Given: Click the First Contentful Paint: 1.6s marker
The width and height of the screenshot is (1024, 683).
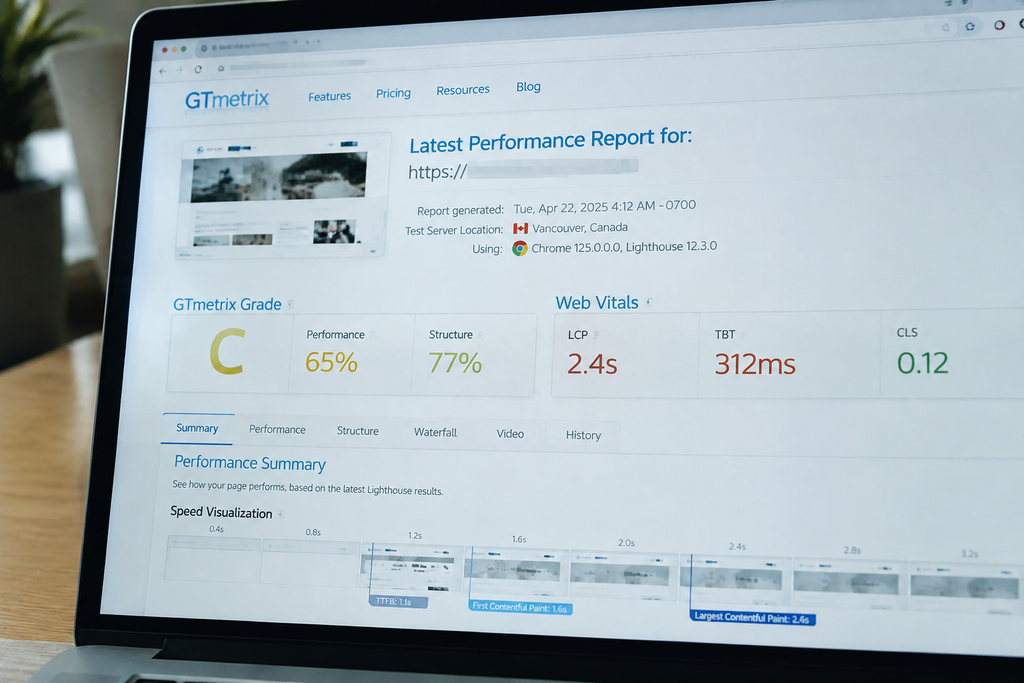Looking at the screenshot, I should click(520, 607).
